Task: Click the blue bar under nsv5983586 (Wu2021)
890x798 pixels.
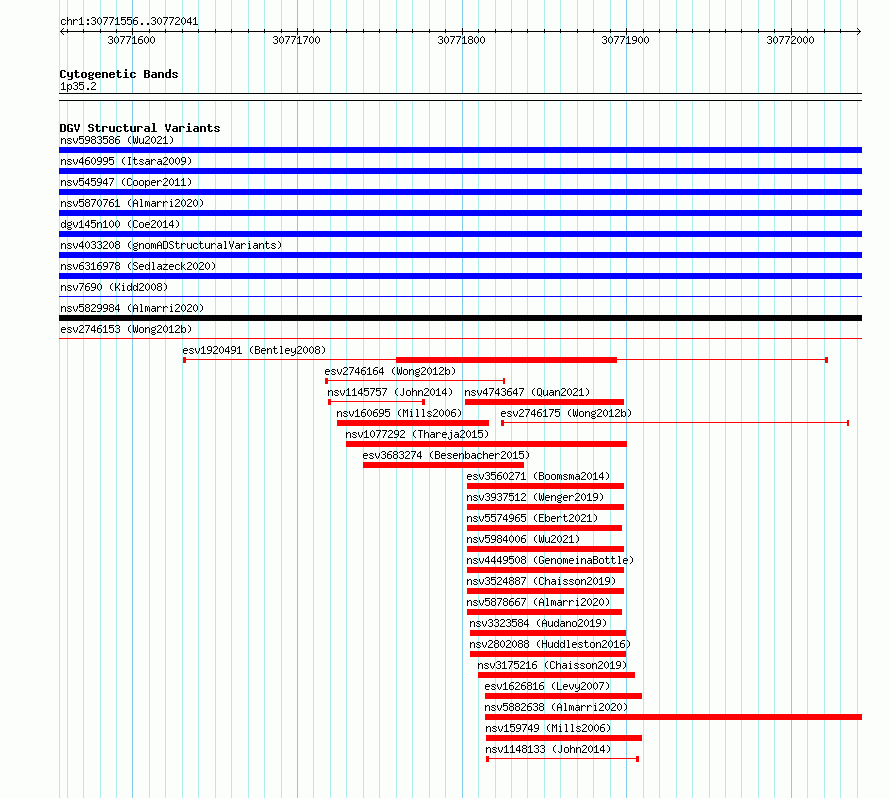Action: (460, 150)
